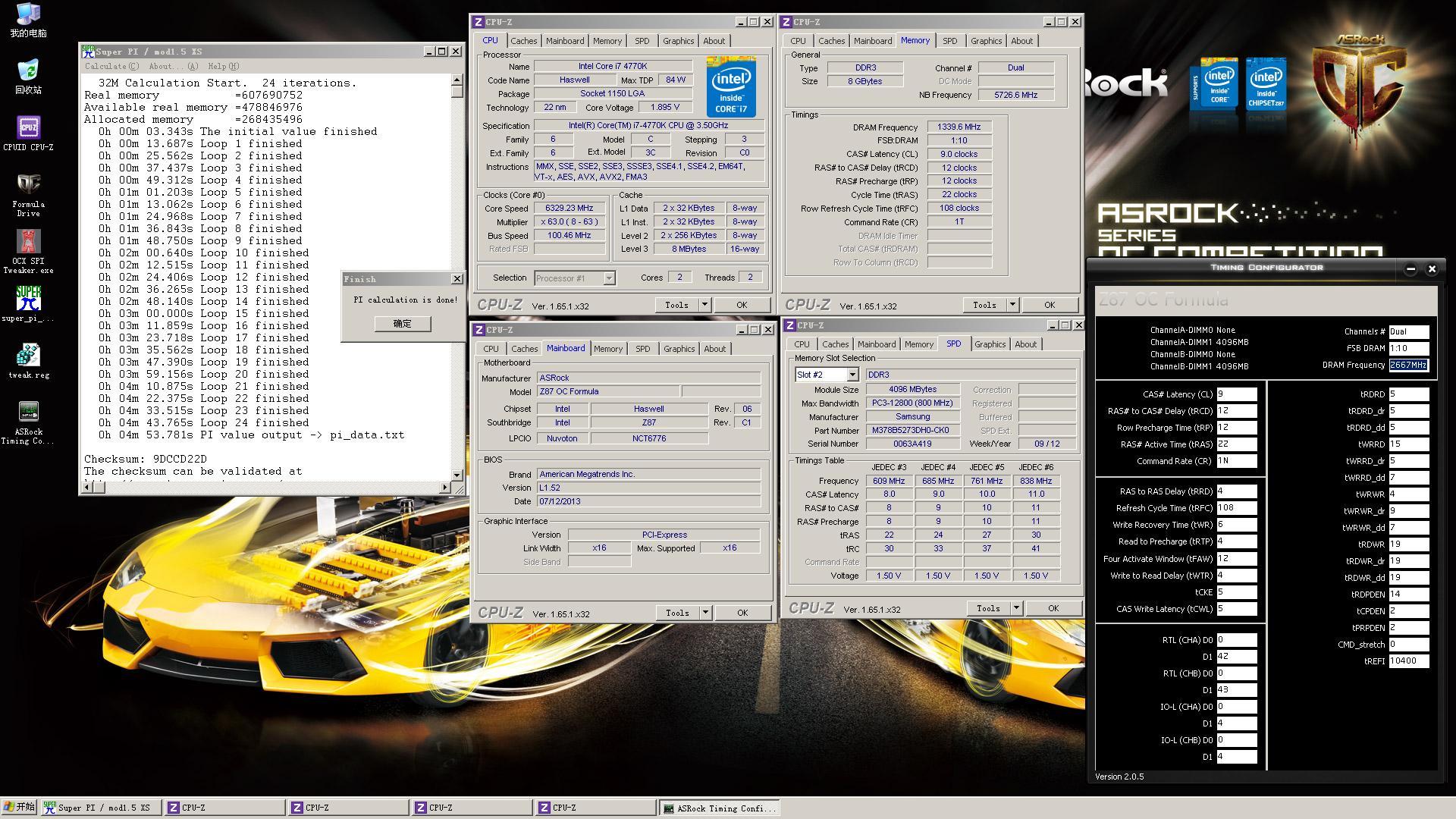Open Memory tab in SPD window
Screen dimensions: 1456x819
(x=919, y=344)
